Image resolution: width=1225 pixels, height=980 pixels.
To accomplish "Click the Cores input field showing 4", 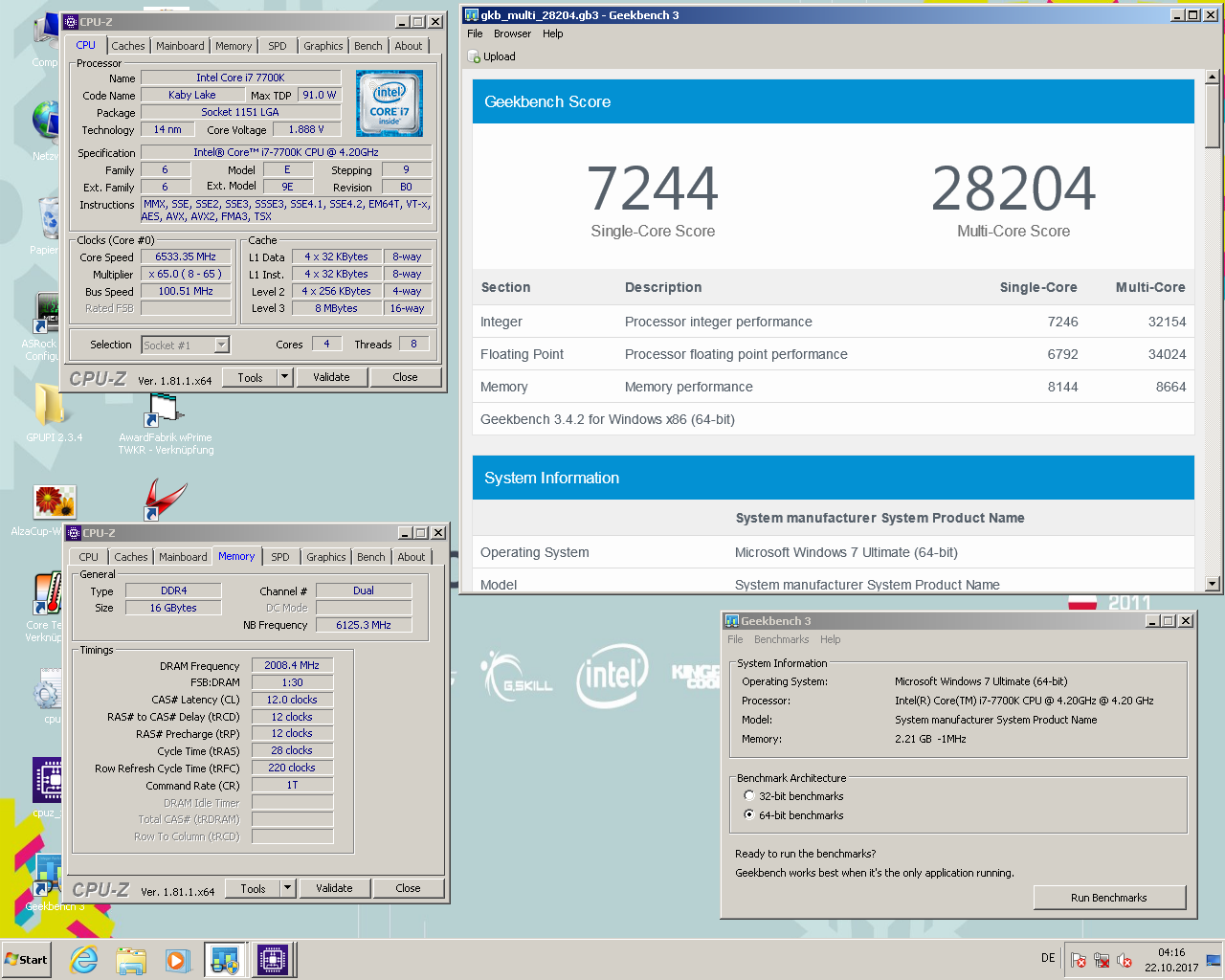I will click(326, 345).
